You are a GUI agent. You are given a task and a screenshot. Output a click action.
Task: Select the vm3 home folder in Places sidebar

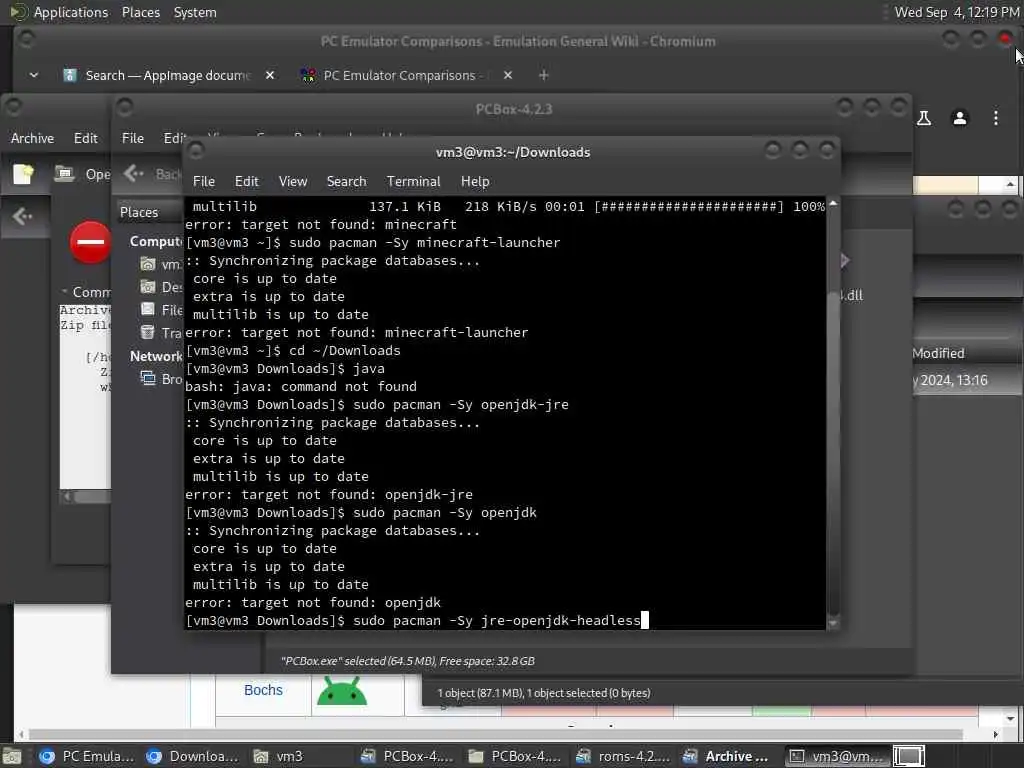coord(160,264)
